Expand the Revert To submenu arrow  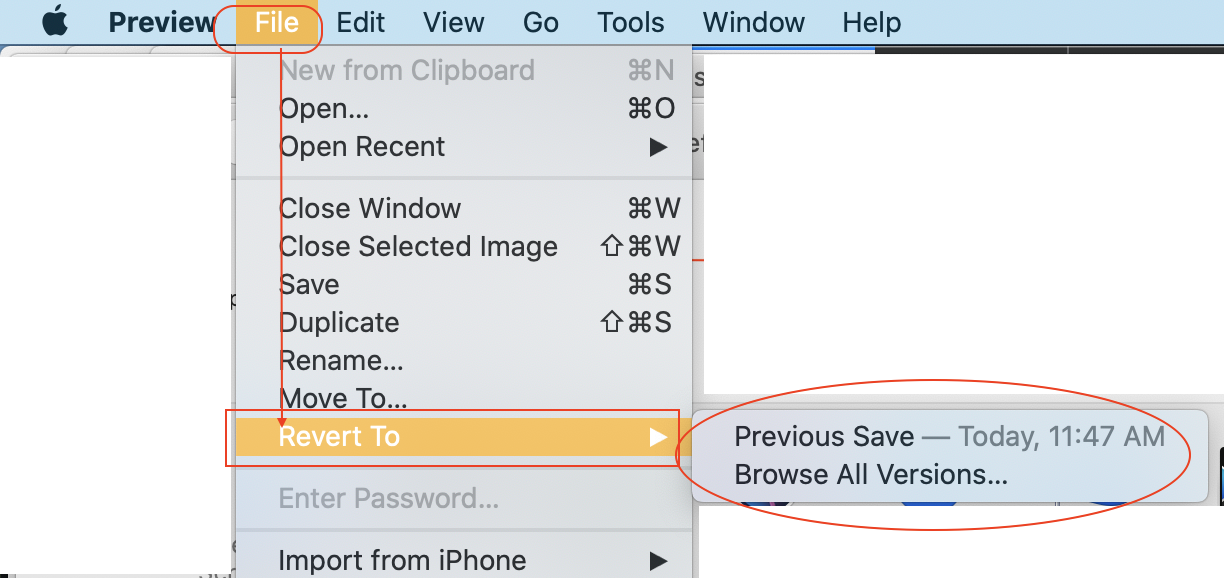[657, 437]
